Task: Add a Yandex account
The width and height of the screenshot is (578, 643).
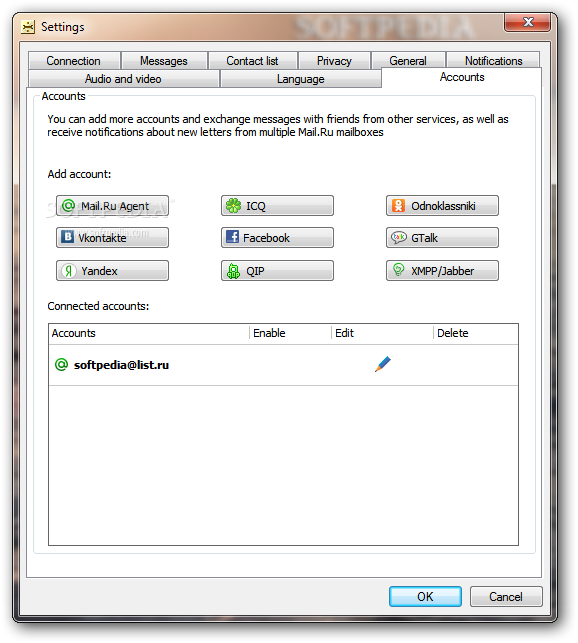Action: click(112, 271)
